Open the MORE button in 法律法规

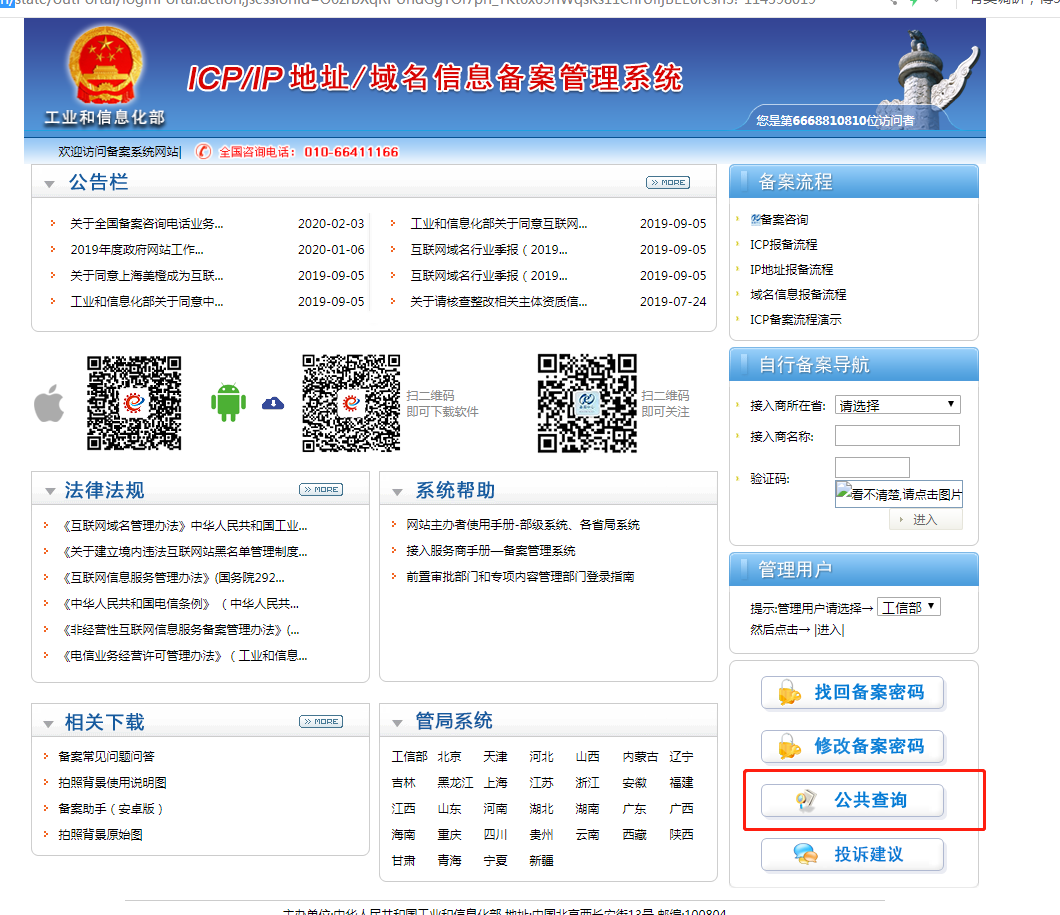pos(320,490)
